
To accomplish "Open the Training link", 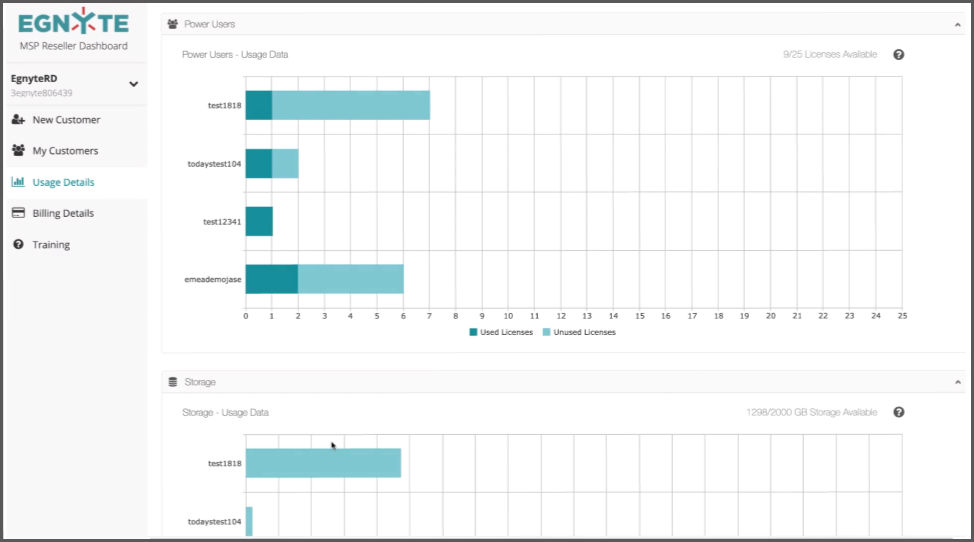I will (x=51, y=244).
